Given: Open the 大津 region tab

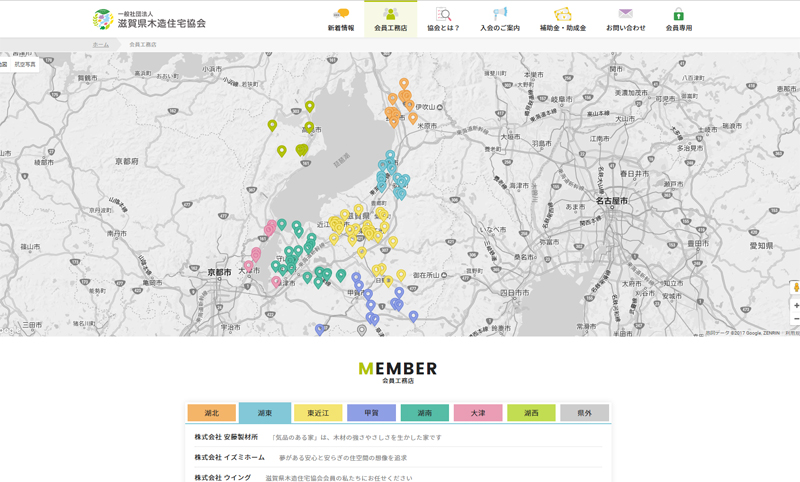Looking at the screenshot, I should click(x=478, y=413).
